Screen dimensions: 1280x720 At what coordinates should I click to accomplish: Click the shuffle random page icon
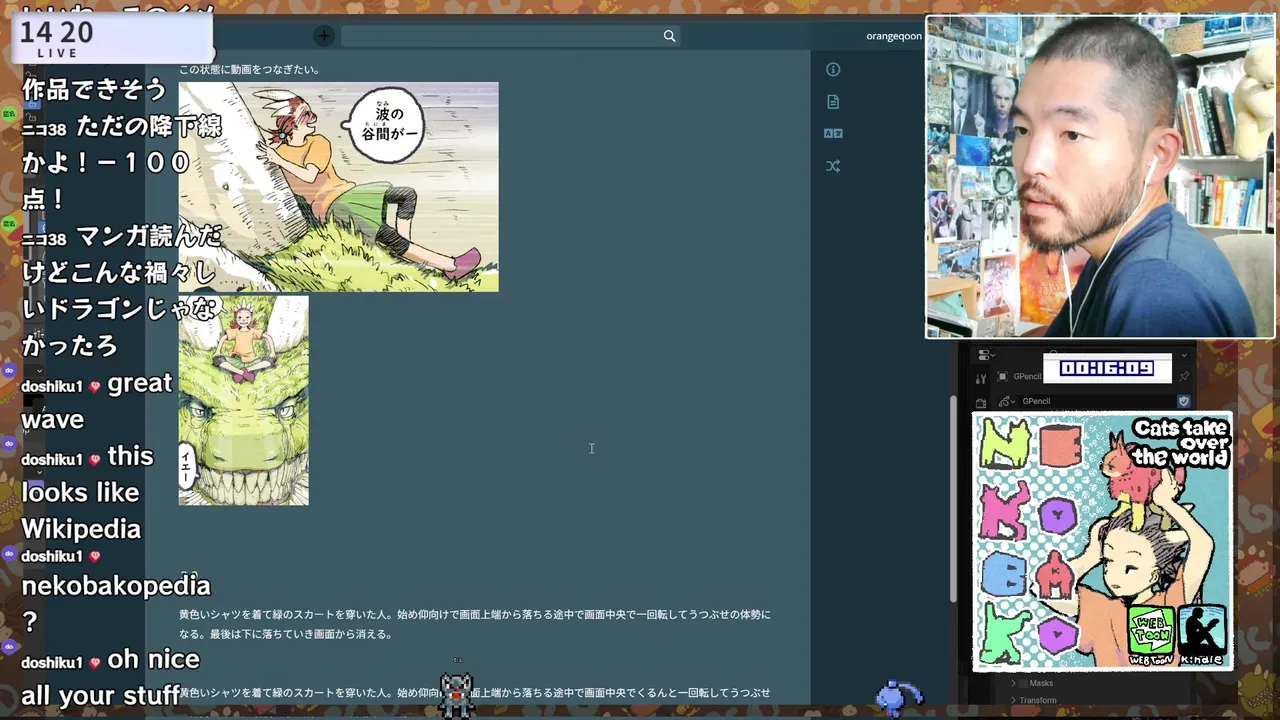point(833,166)
